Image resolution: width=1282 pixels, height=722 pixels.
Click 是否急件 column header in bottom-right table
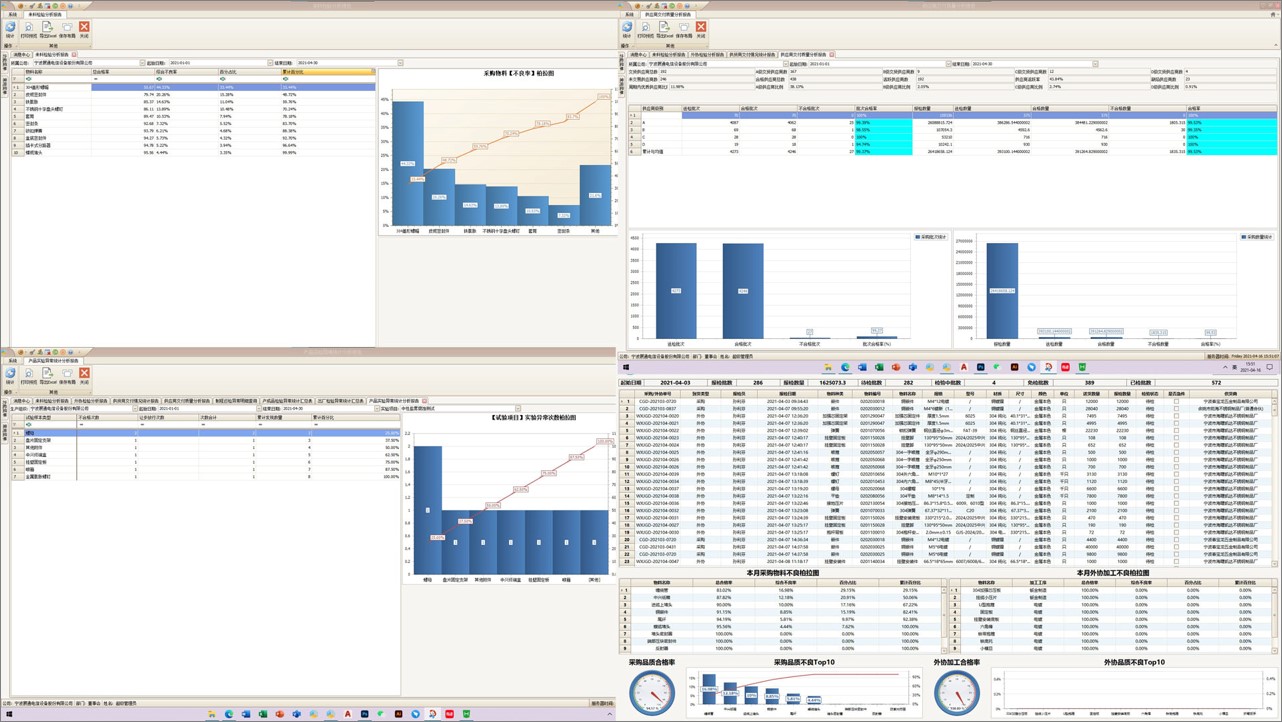pyautogui.click(x=1176, y=394)
